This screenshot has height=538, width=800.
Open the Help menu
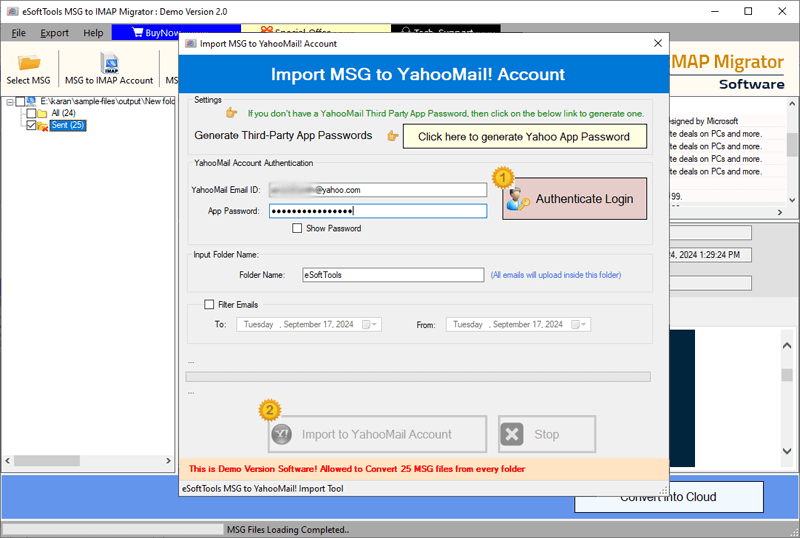pos(93,33)
